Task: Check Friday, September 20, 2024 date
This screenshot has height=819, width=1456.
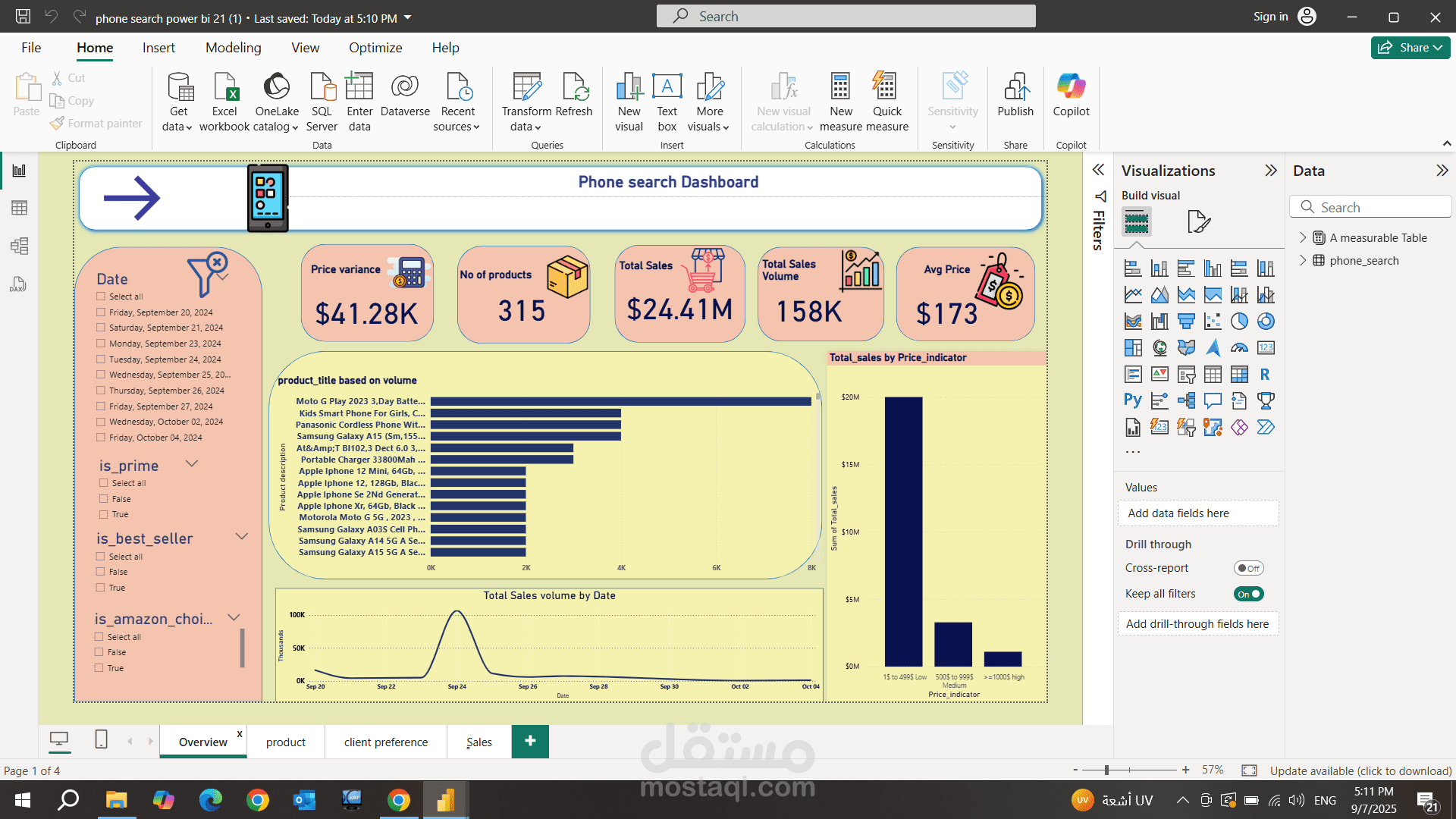Action: (101, 312)
